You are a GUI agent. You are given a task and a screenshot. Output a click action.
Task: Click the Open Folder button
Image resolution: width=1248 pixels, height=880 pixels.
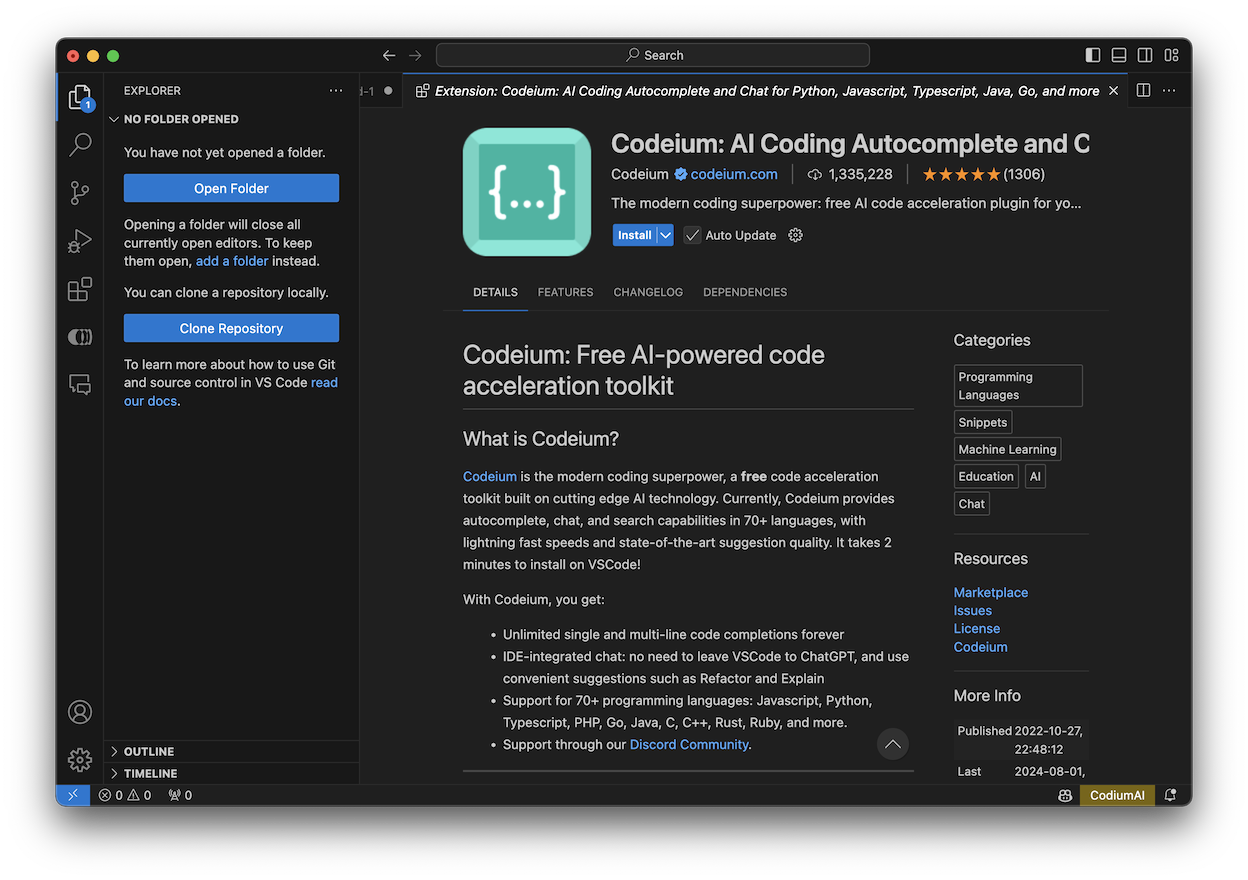pos(231,188)
